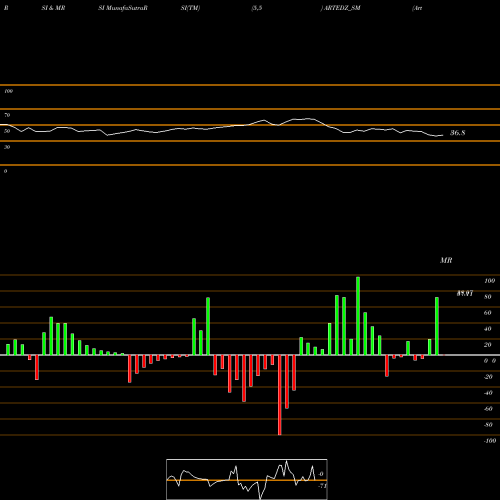Click the RSI axis label 50
The height and width of the screenshot is (500, 500).
(x=7, y=131)
